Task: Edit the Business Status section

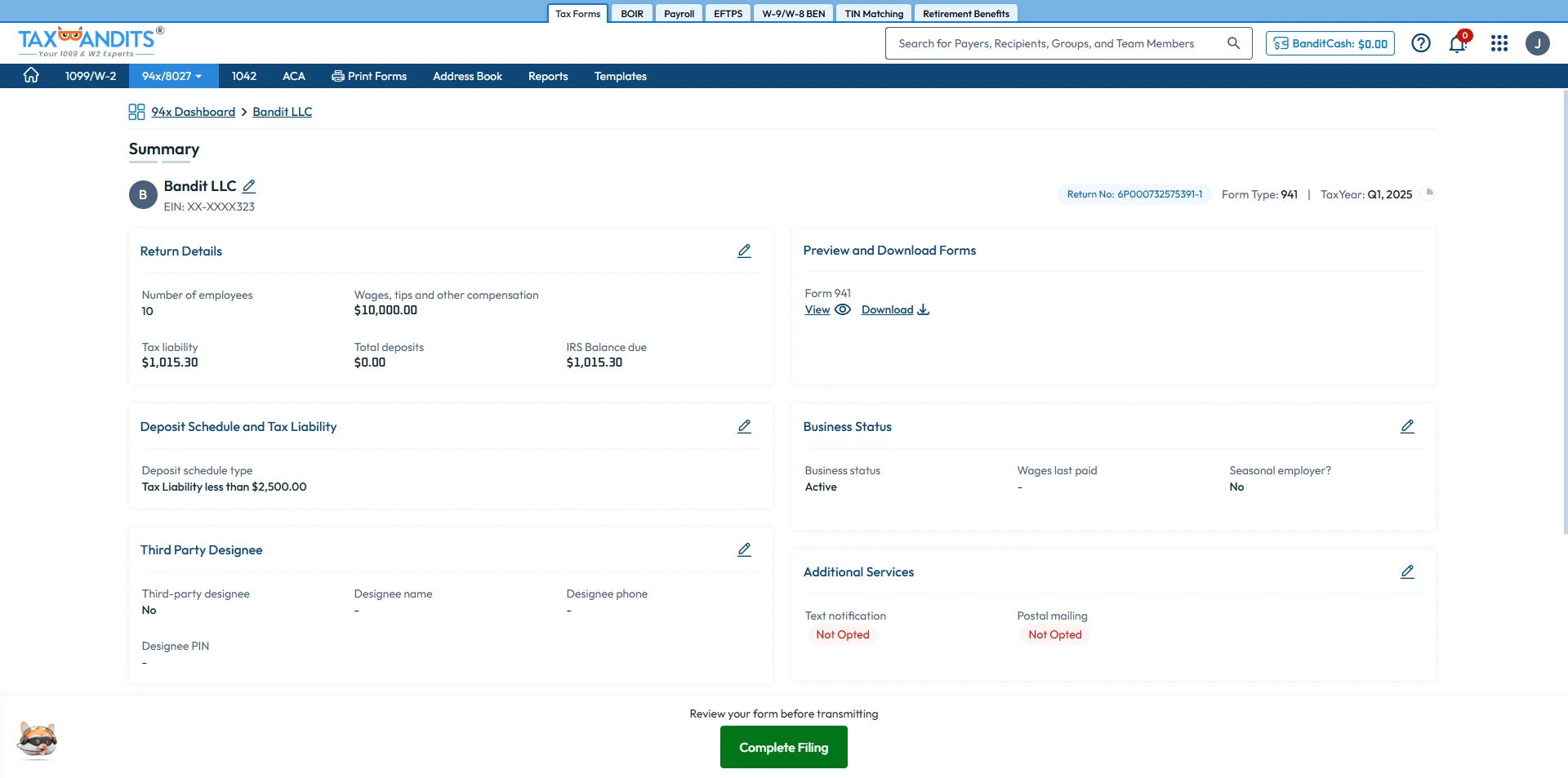Action: pyautogui.click(x=1407, y=426)
